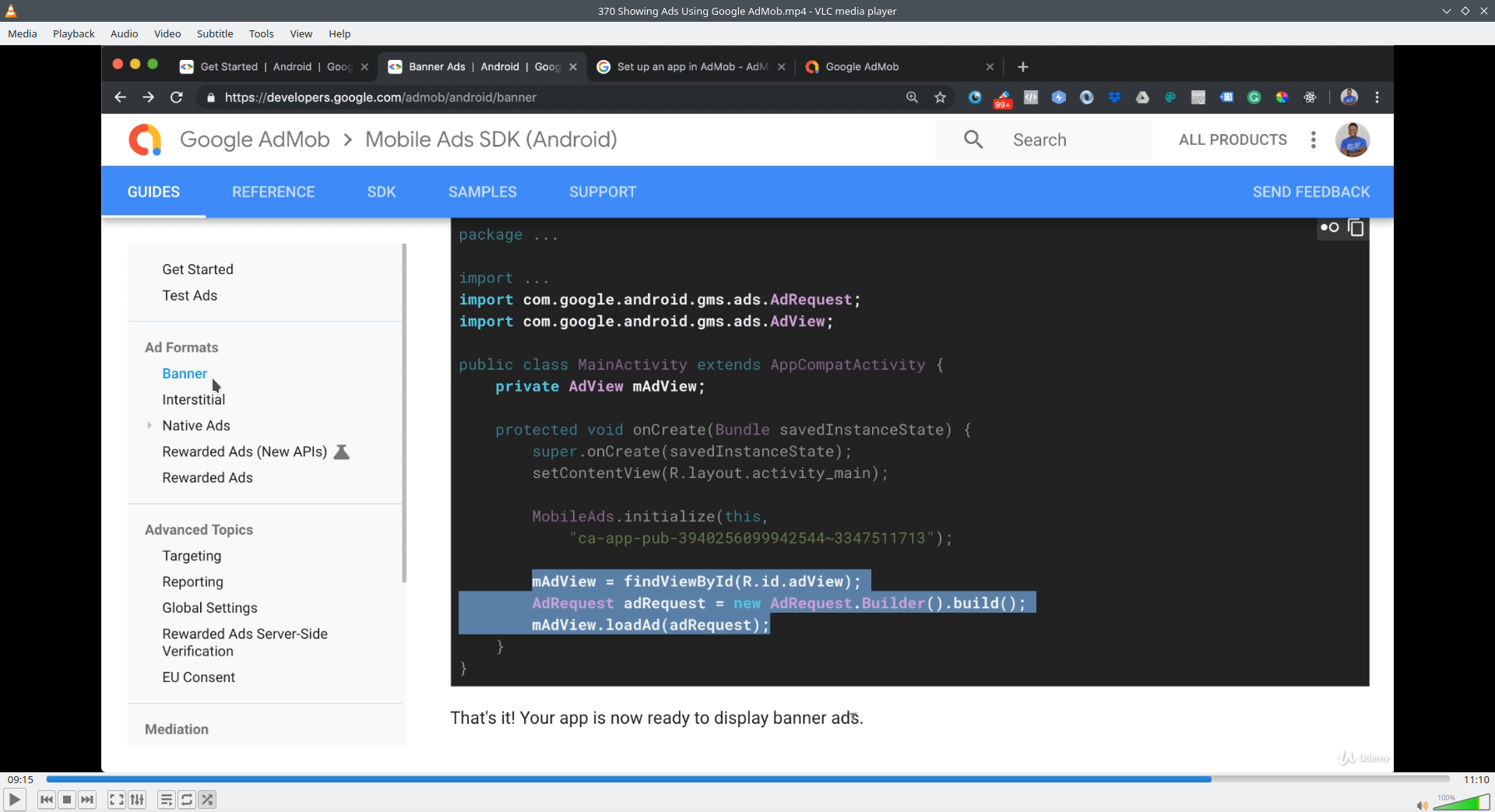This screenshot has height=812, width=1495.
Task: Toggle the VLC playlist view
Action: pos(166,800)
